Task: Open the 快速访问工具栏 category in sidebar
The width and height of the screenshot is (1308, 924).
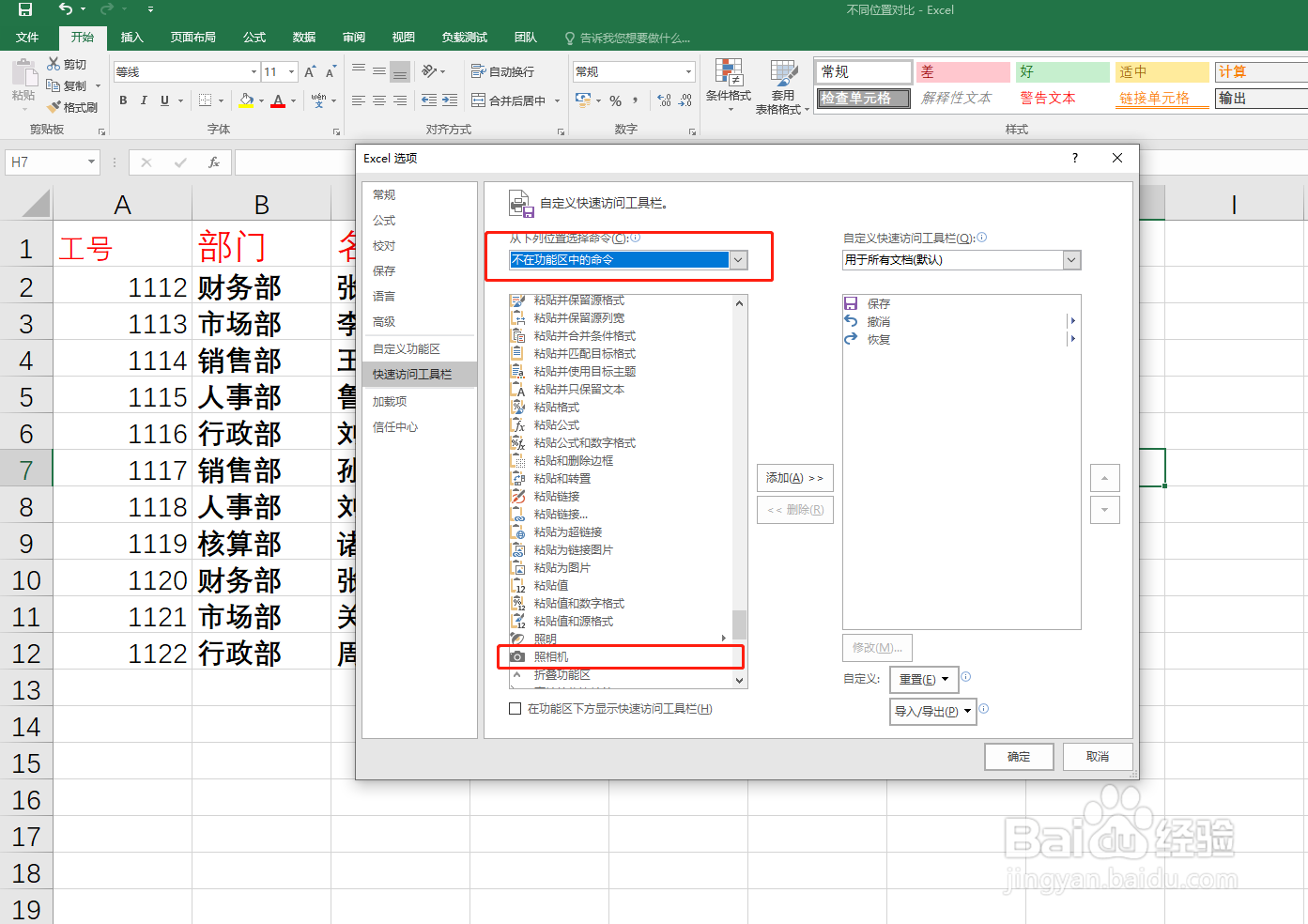Action: pyautogui.click(x=413, y=374)
